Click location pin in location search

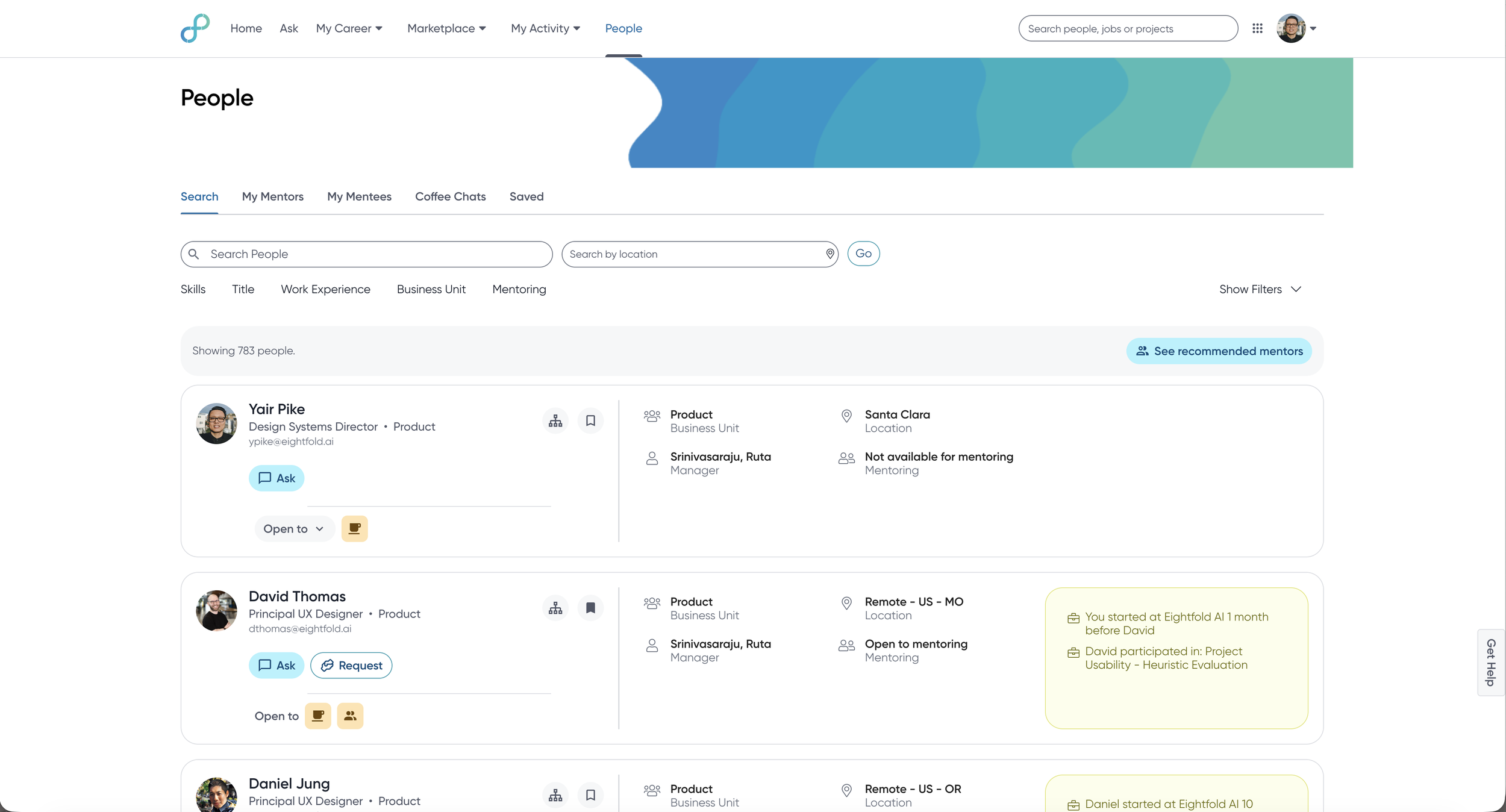coord(830,254)
